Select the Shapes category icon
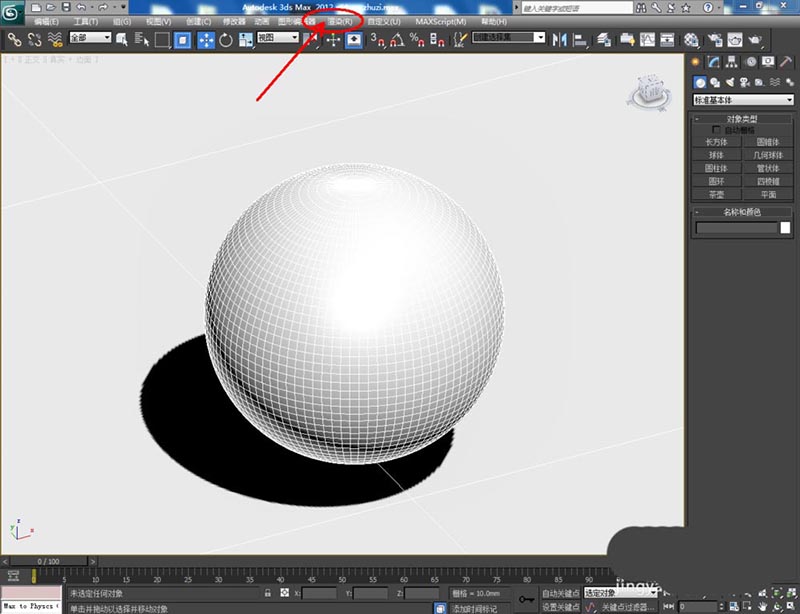800x614 pixels. point(716,82)
